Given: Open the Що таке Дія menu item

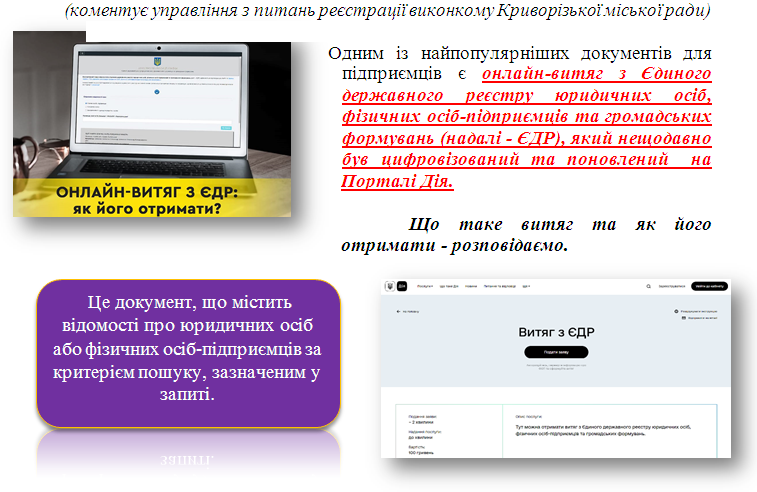Looking at the screenshot, I should pos(449,286).
